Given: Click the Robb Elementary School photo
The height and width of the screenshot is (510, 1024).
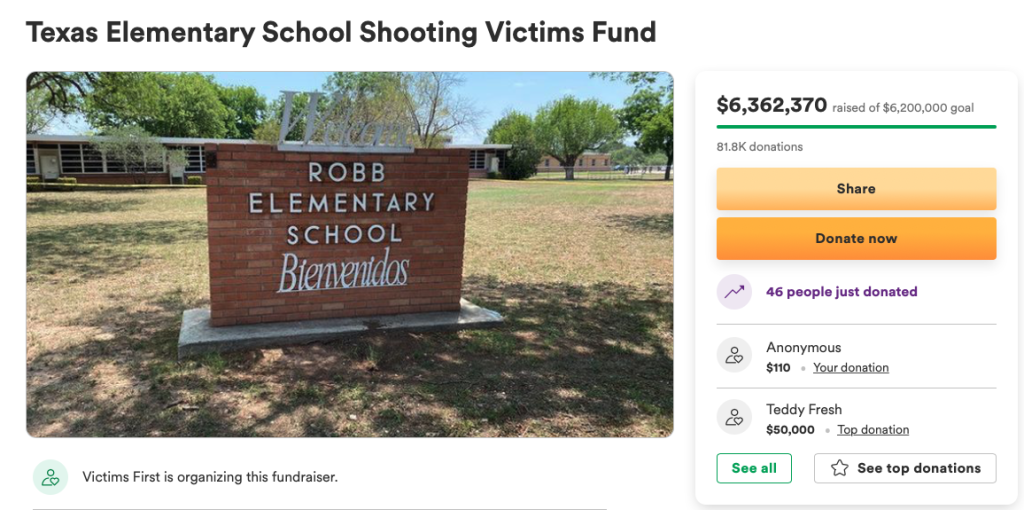Looking at the screenshot, I should [x=349, y=254].
